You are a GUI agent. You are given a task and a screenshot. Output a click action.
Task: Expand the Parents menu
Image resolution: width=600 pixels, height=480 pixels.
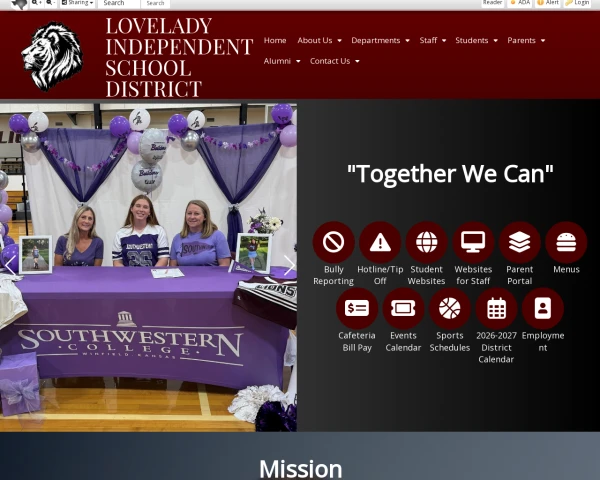tap(526, 40)
